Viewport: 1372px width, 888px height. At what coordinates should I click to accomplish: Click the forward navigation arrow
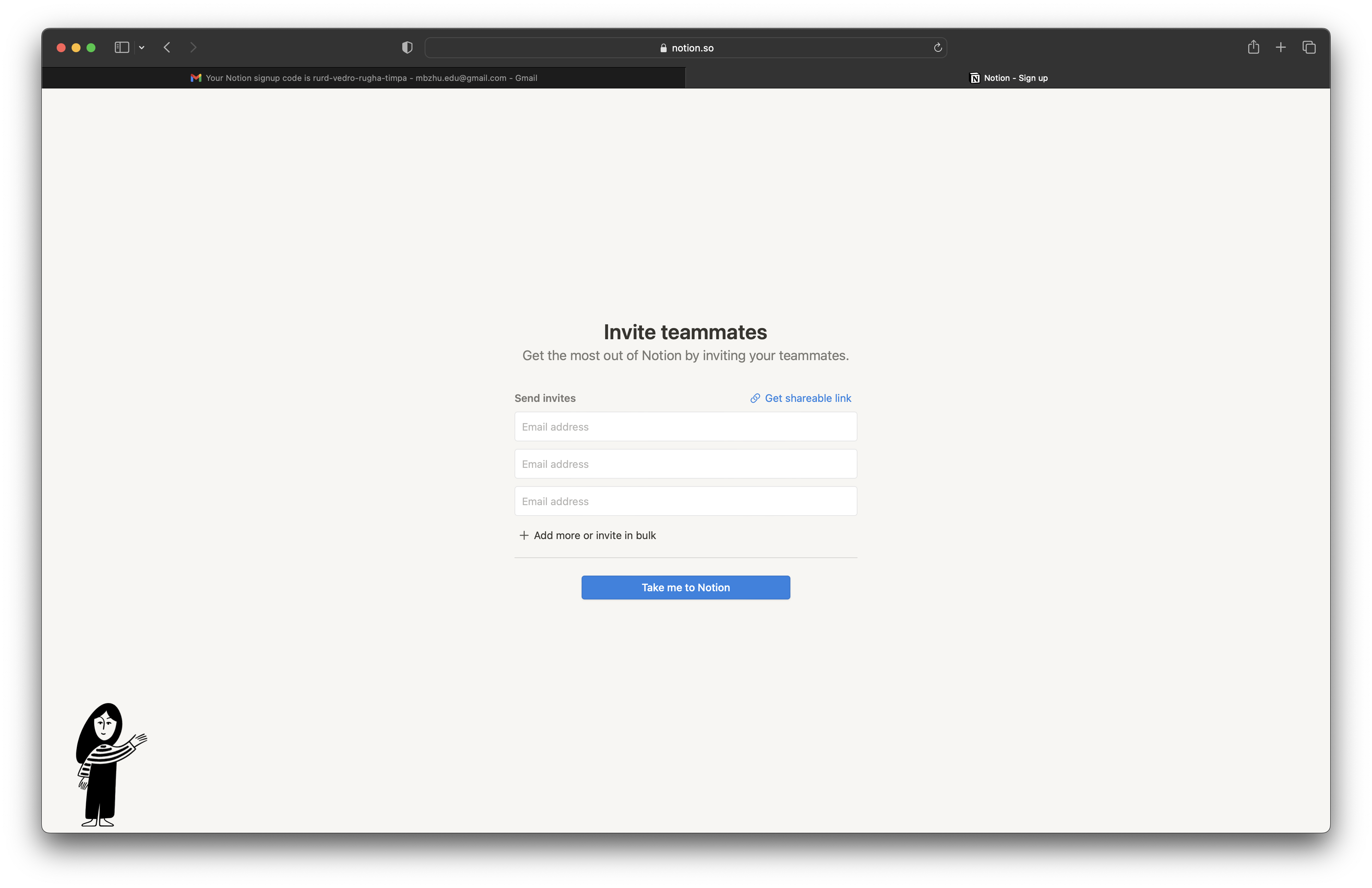click(193, 47)
